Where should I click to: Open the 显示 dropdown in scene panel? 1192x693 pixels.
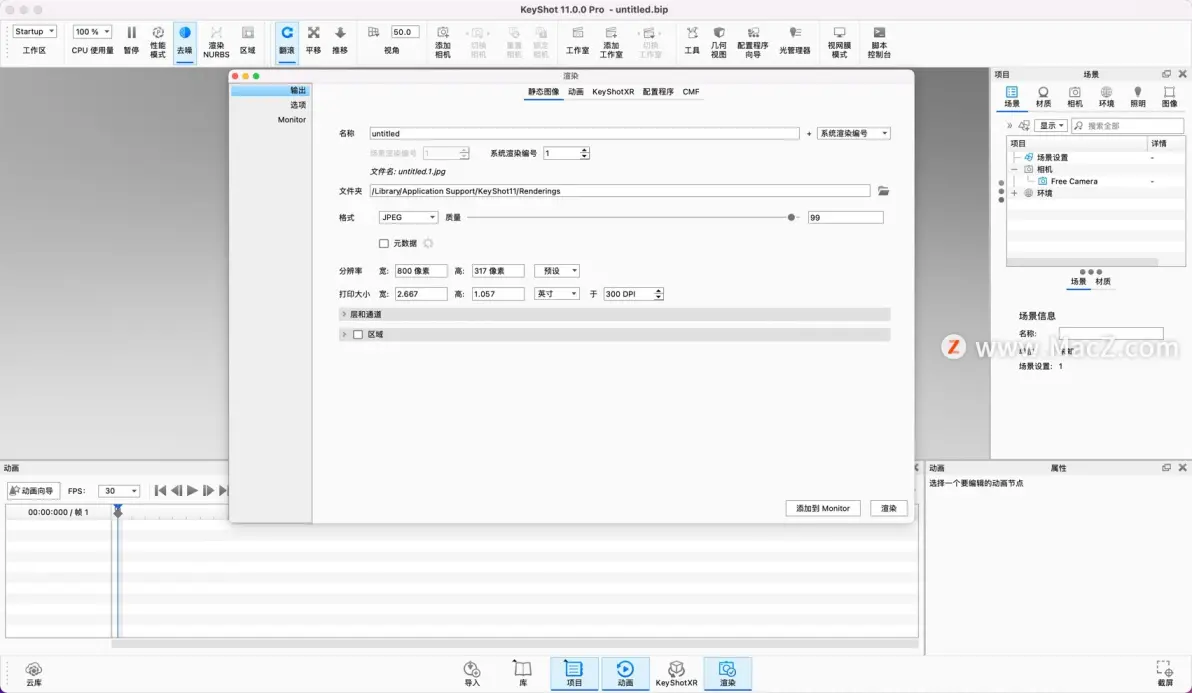click(1050, 125)
